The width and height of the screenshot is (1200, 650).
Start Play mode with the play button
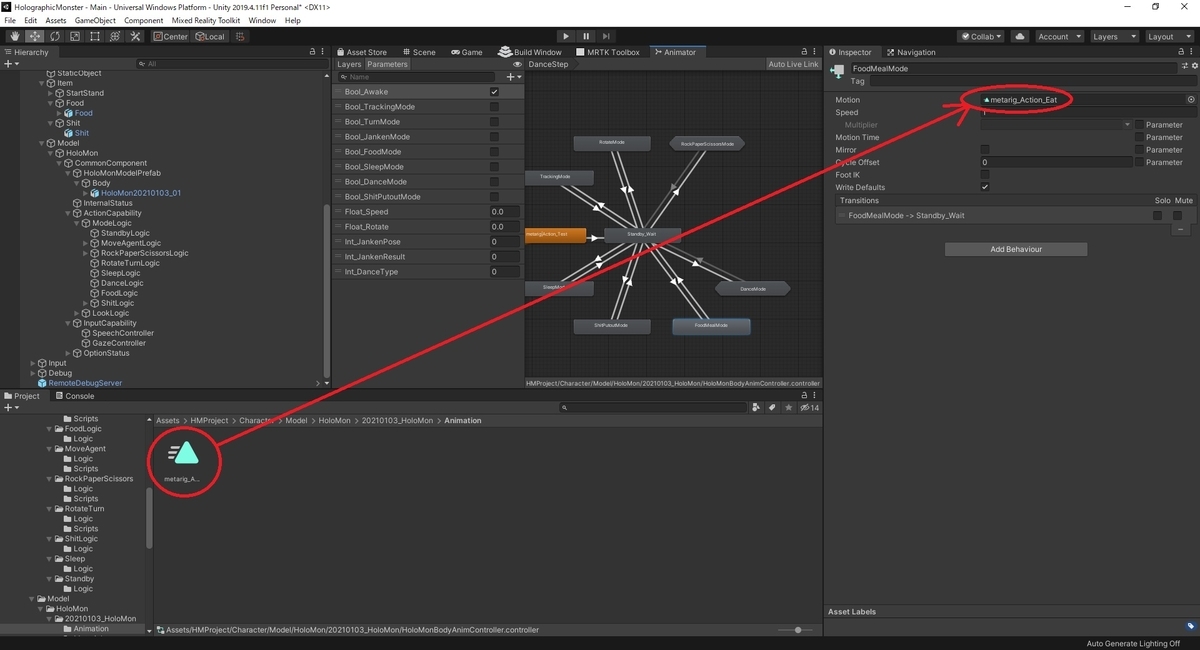pyautogui.click(x=566, y=37)
